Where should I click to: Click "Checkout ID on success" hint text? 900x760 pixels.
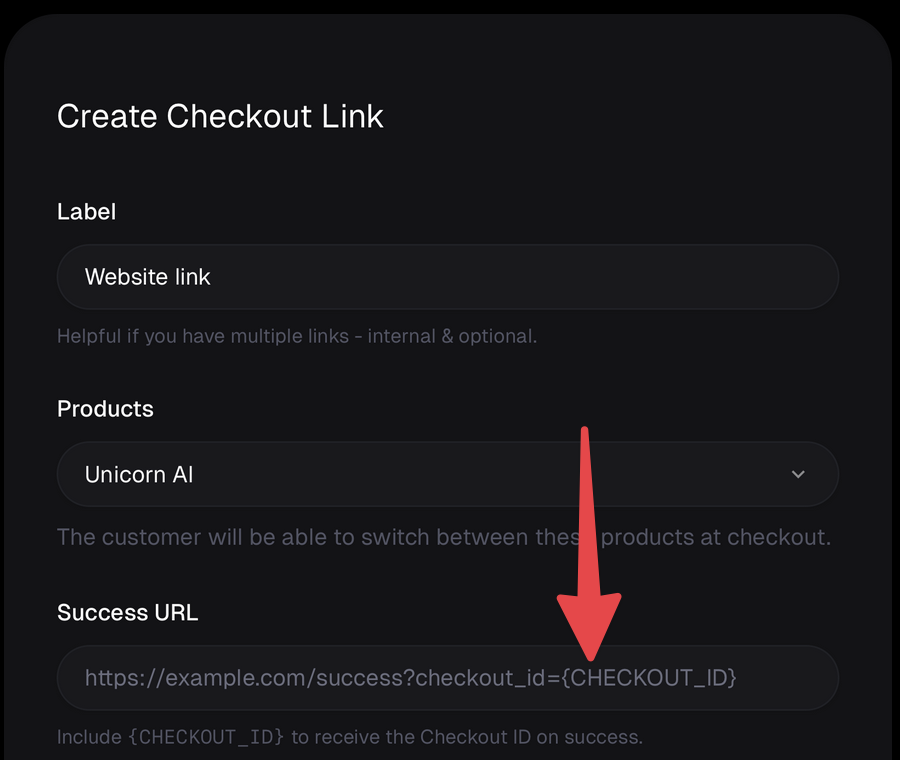click(530, 738)
